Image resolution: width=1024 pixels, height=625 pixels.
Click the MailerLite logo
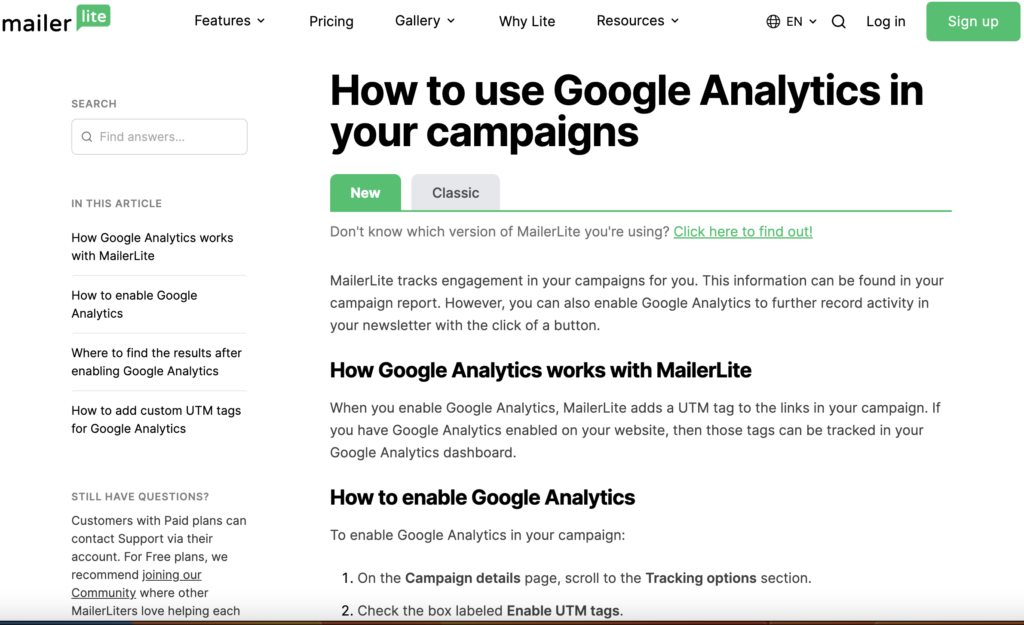pyautogui.click(x=55, y=20)
